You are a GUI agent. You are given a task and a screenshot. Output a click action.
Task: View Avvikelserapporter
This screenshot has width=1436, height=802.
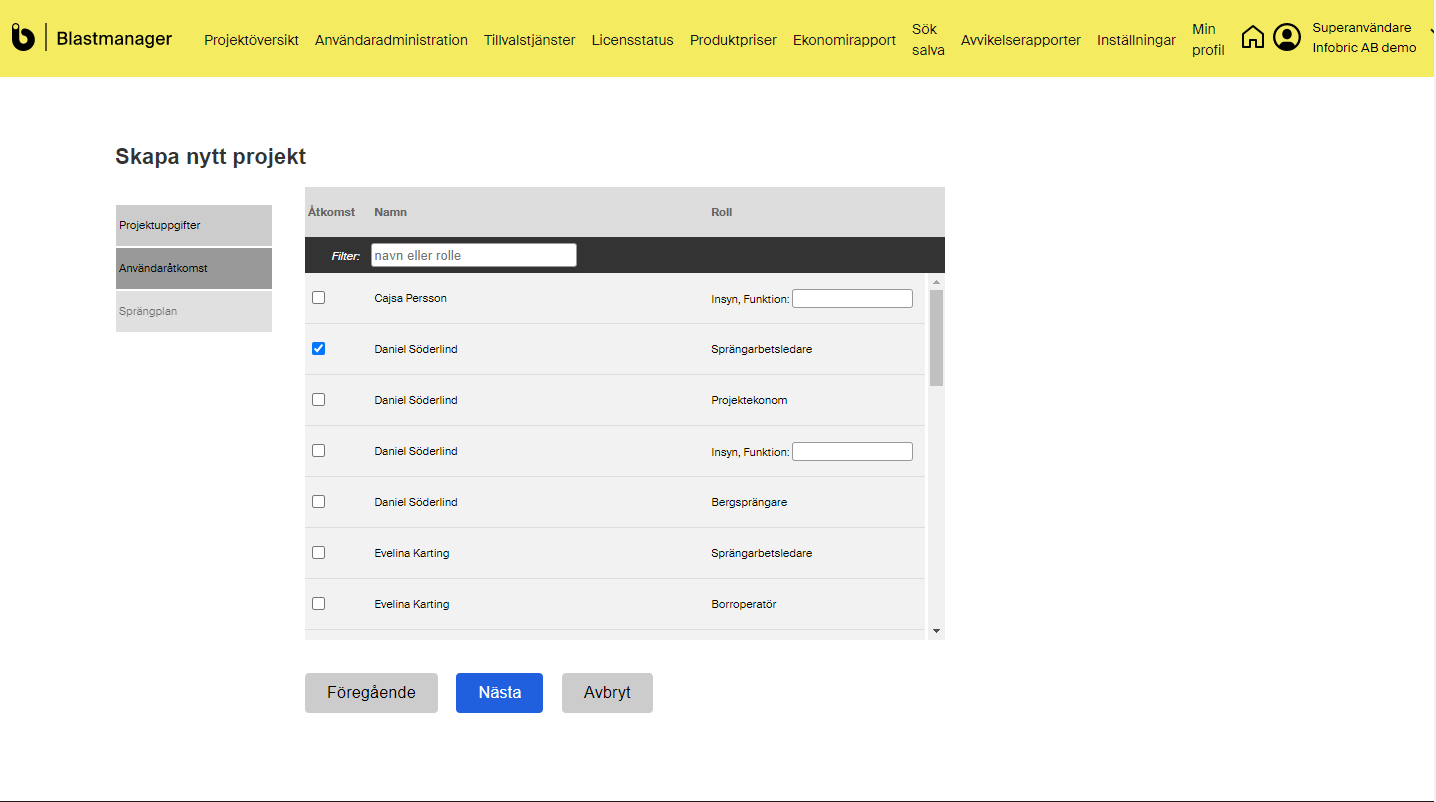pyautogui.click(x=1021, y=40)
